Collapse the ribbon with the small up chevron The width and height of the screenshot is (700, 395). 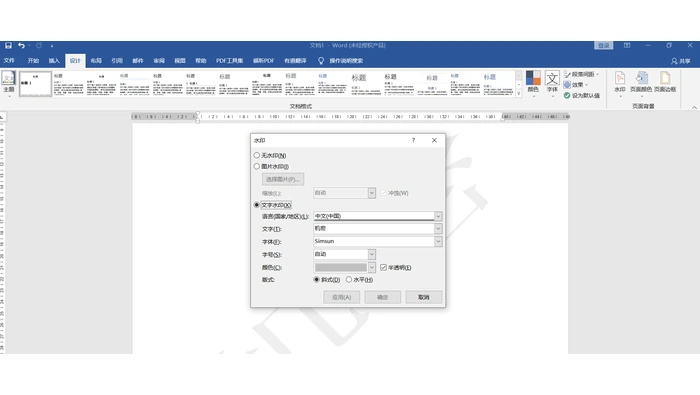pos(694,108)
